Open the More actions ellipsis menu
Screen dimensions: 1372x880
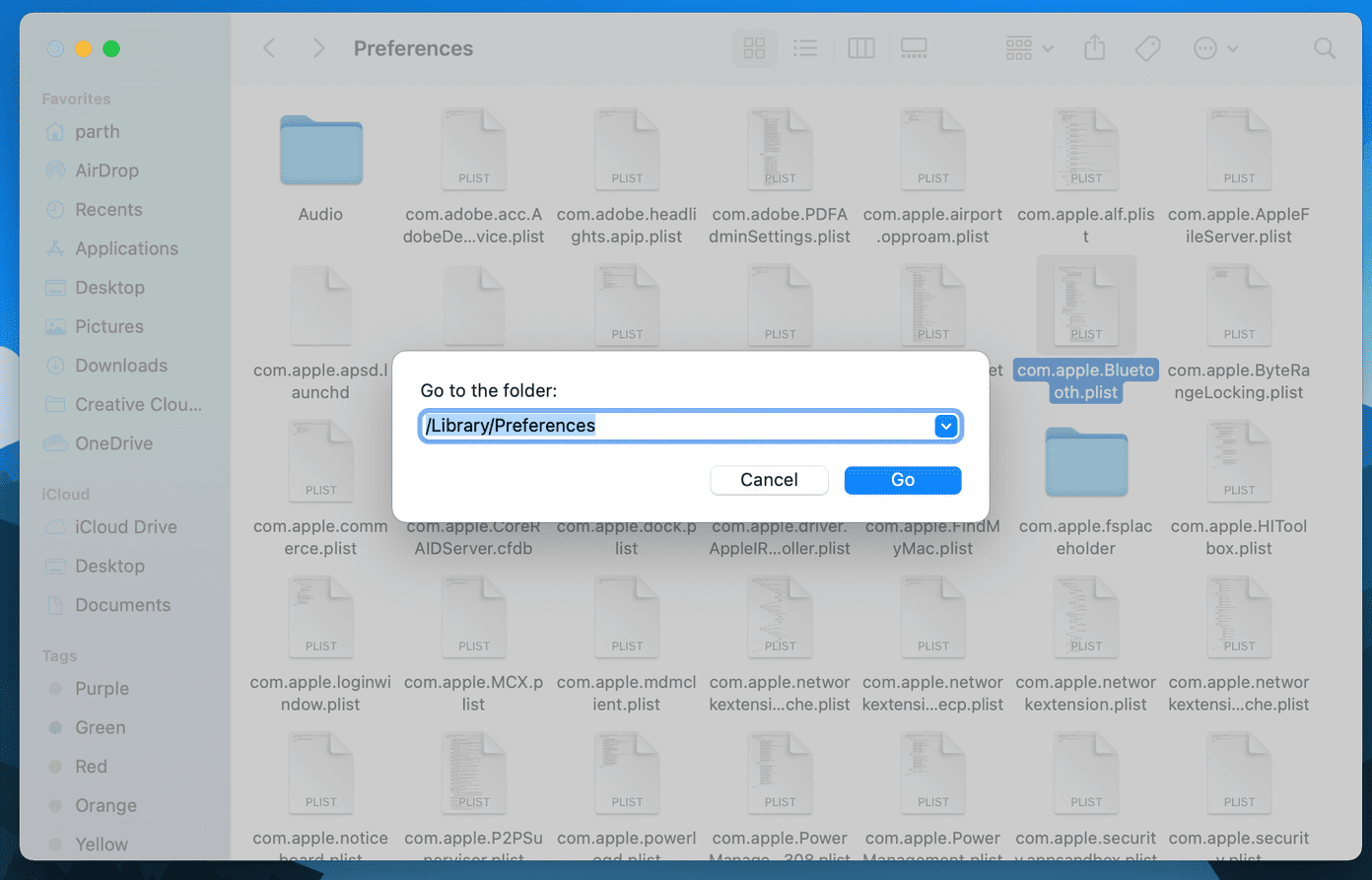(x=1215, y=48)
